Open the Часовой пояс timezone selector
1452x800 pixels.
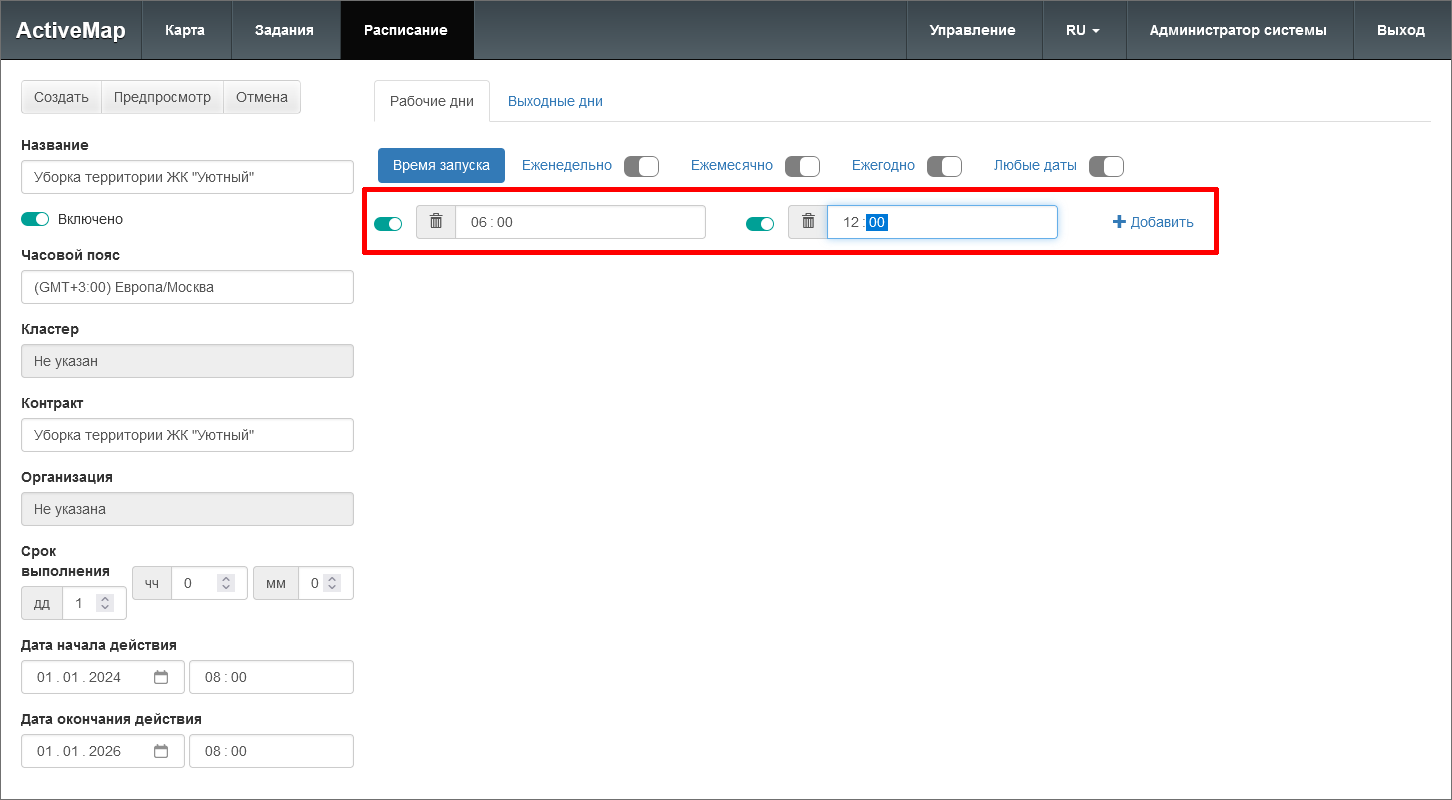coord(187,287)
